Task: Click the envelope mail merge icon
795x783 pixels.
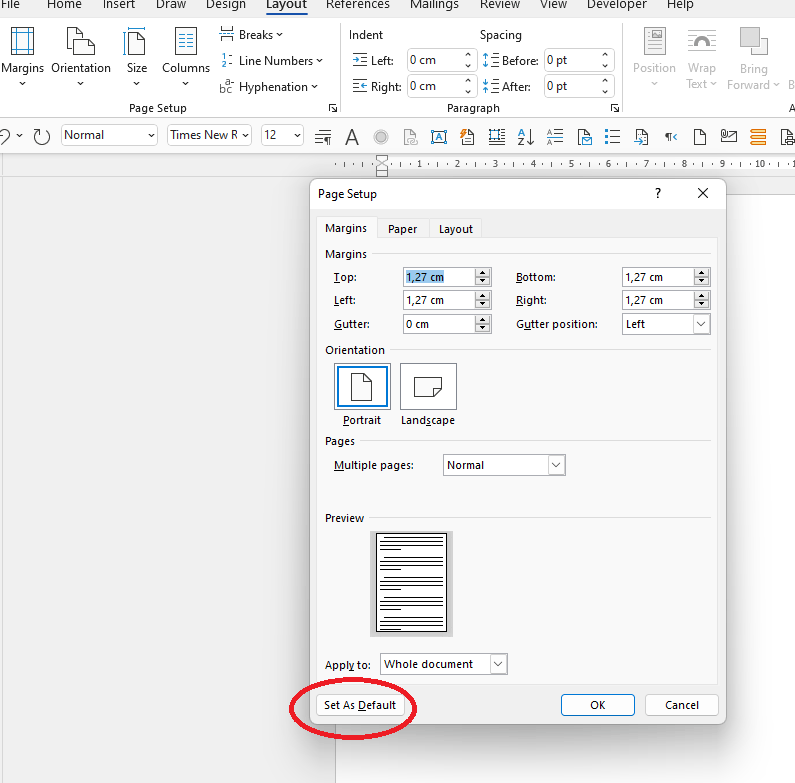Action: click(x=584, y=136)
